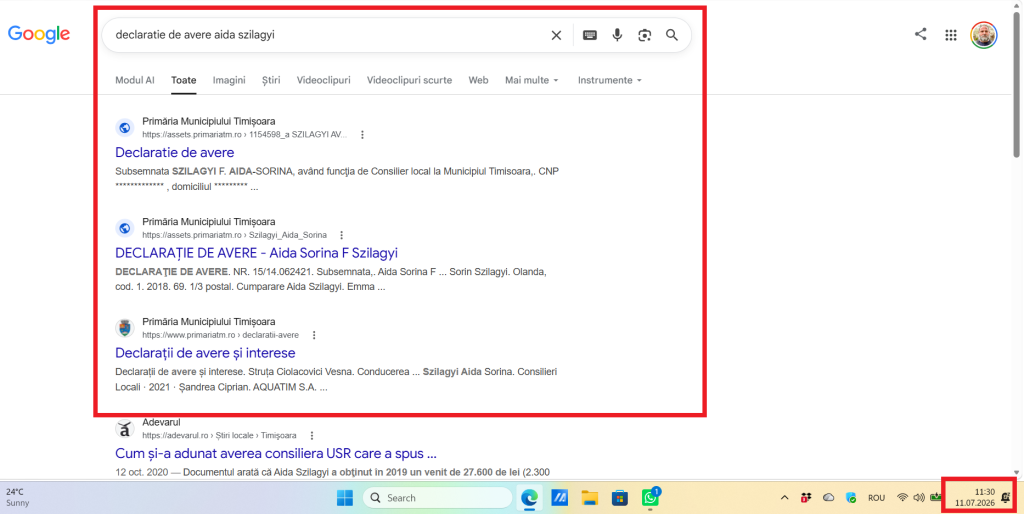Open the Wi-Fi network tray icon

902,498
